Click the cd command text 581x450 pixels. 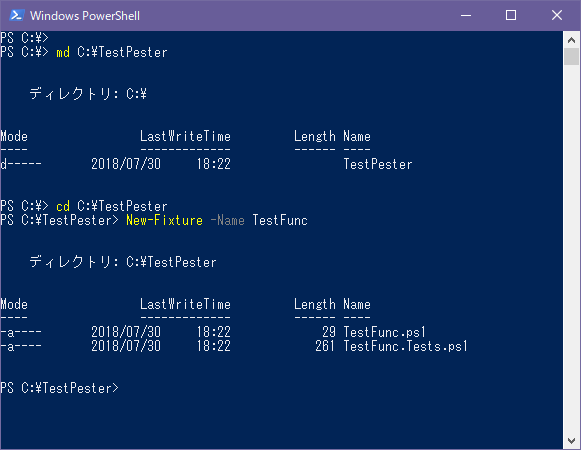(x=63, y=206)
